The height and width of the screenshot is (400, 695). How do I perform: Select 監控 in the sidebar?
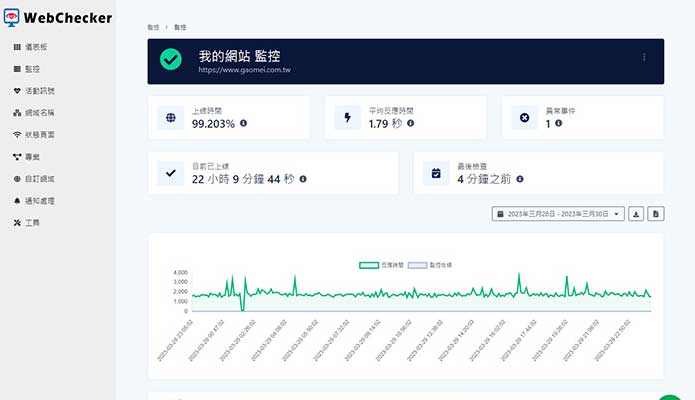(32, 69)
